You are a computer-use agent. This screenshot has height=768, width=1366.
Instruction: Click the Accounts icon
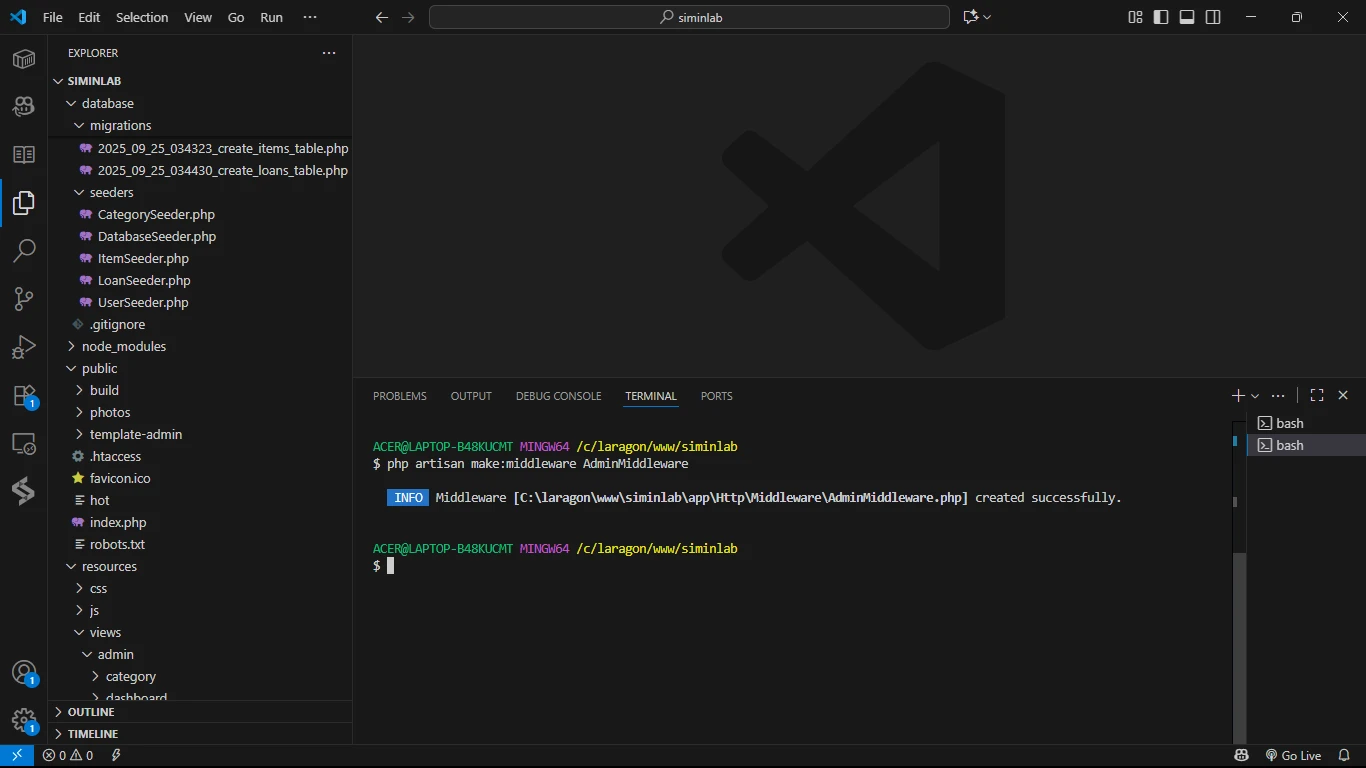click(24, 673)
